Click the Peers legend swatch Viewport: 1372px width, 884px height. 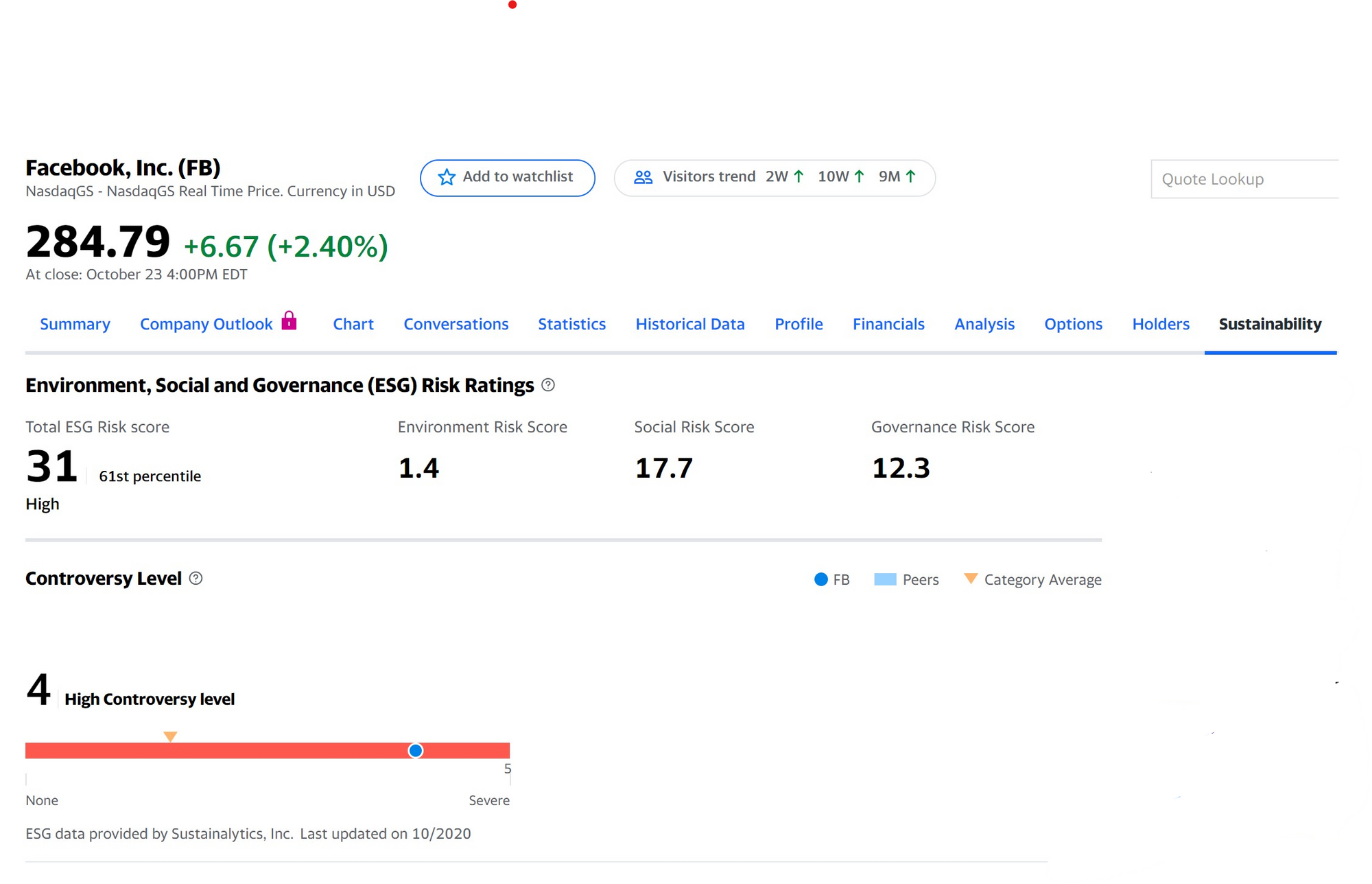click(x=885, y=579)
